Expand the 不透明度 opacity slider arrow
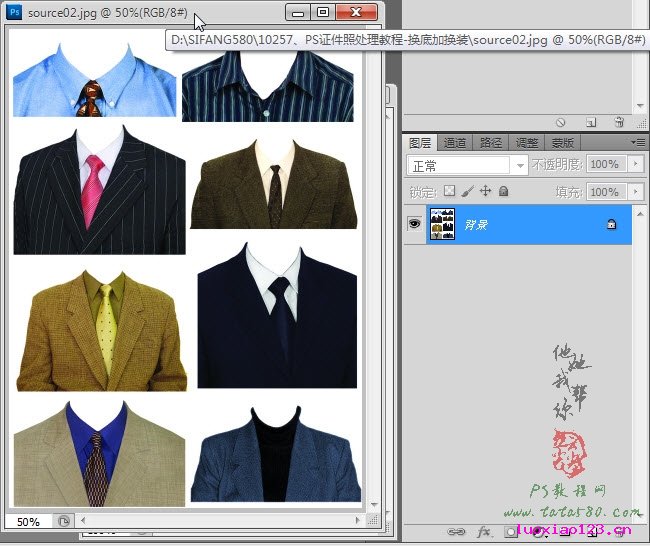The height and width of the screenshot is (546, 650). pyautogui.click(x=634, y=165)
